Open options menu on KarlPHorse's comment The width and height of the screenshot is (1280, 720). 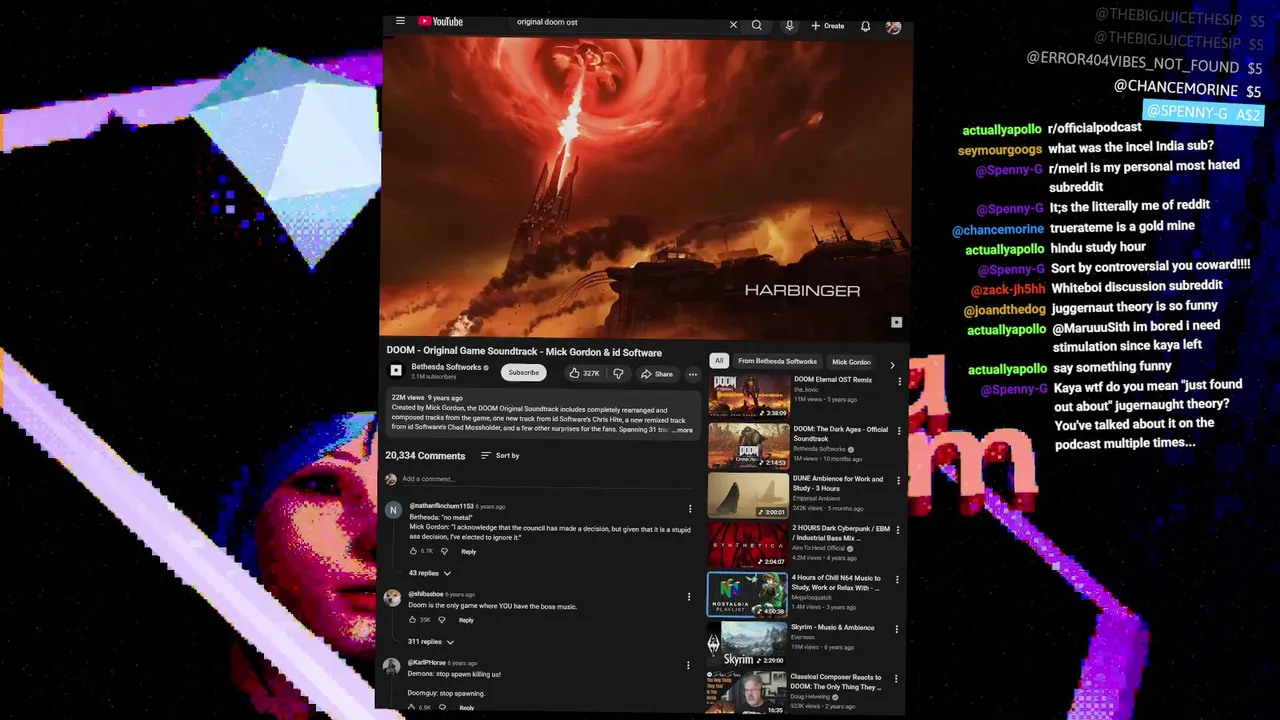tap(687, 665)
